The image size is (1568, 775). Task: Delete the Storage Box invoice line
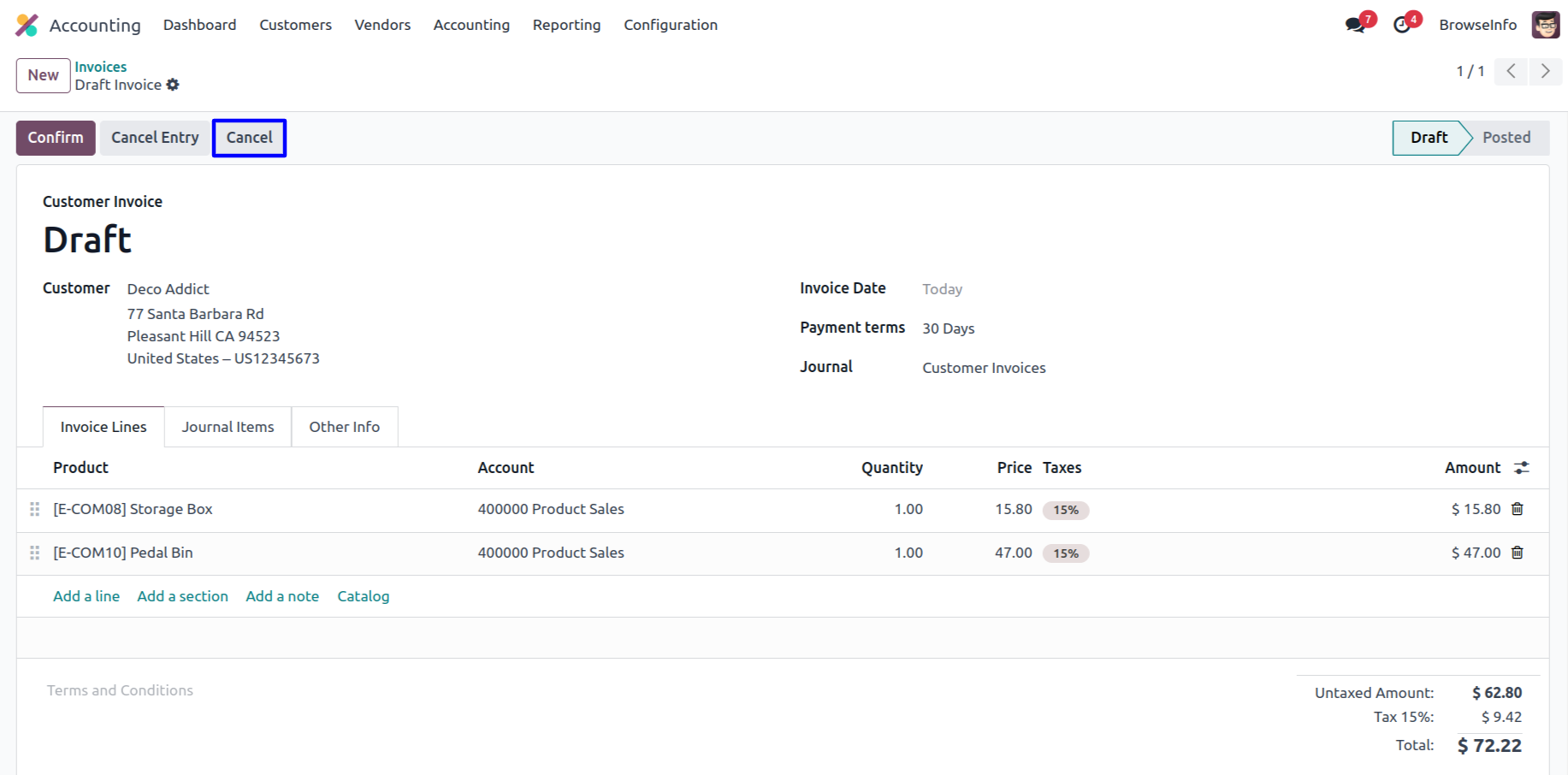tap(1518, 509)
